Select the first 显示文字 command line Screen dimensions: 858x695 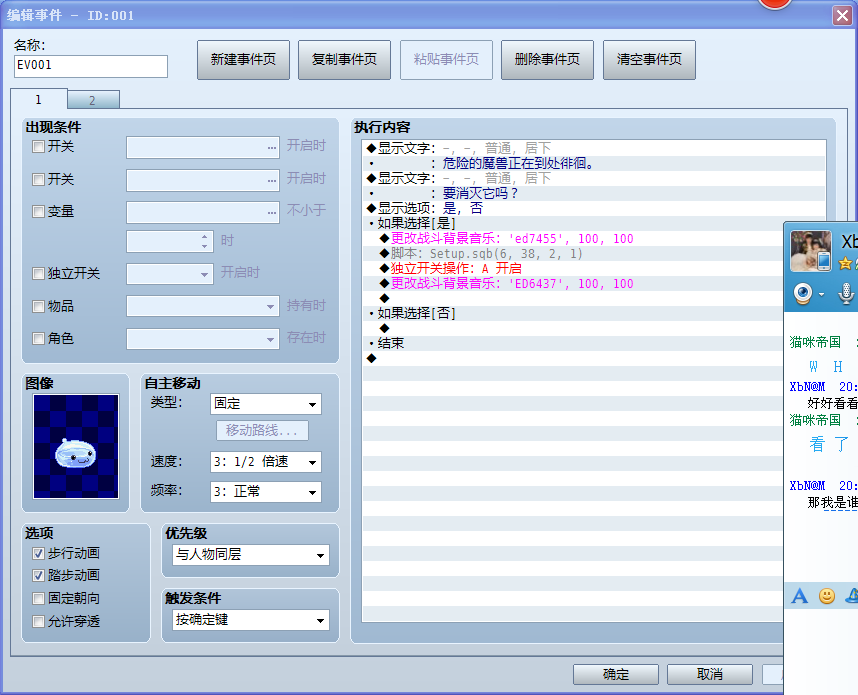tap(594, 148)
